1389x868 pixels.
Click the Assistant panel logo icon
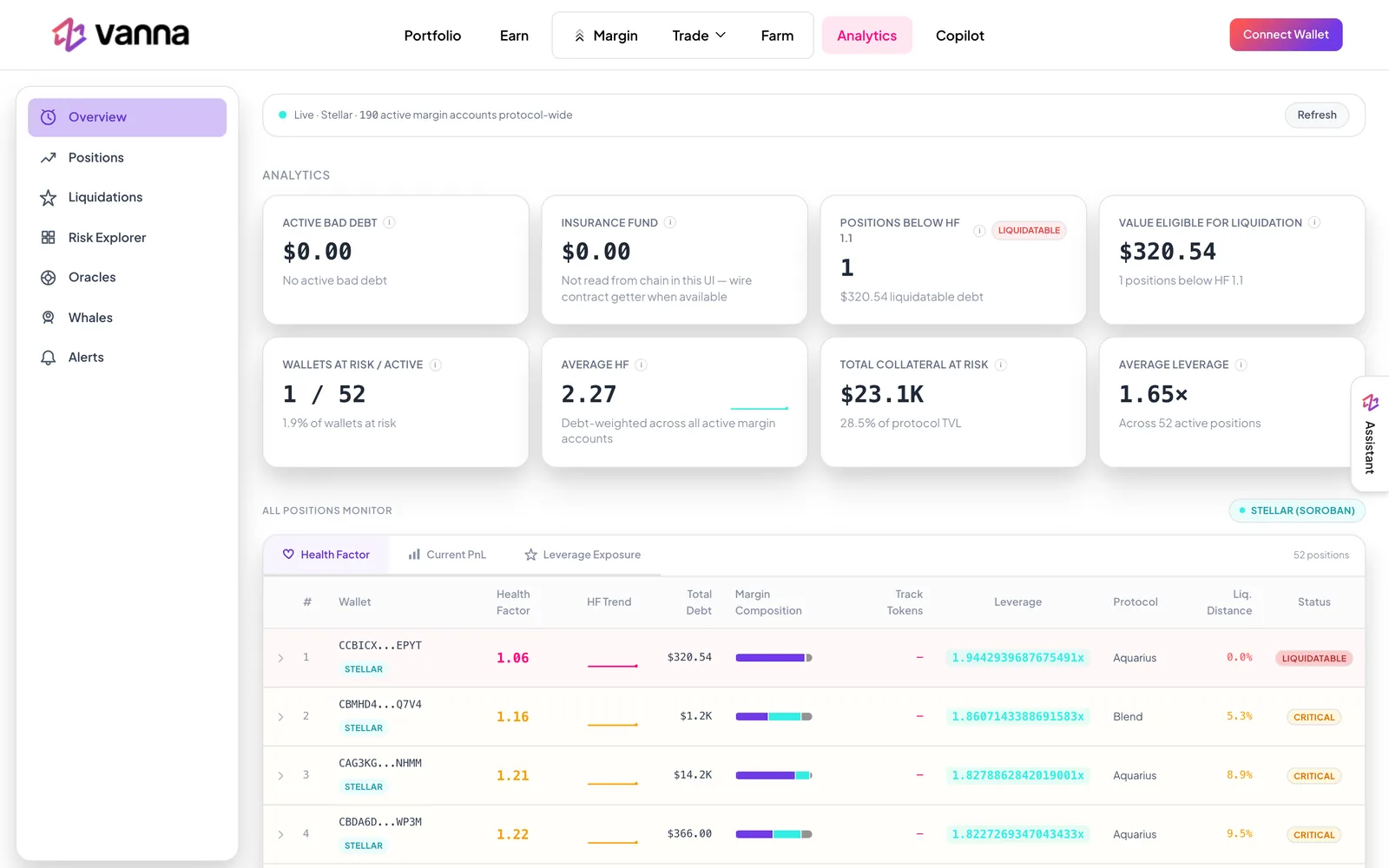(1371, 403)
